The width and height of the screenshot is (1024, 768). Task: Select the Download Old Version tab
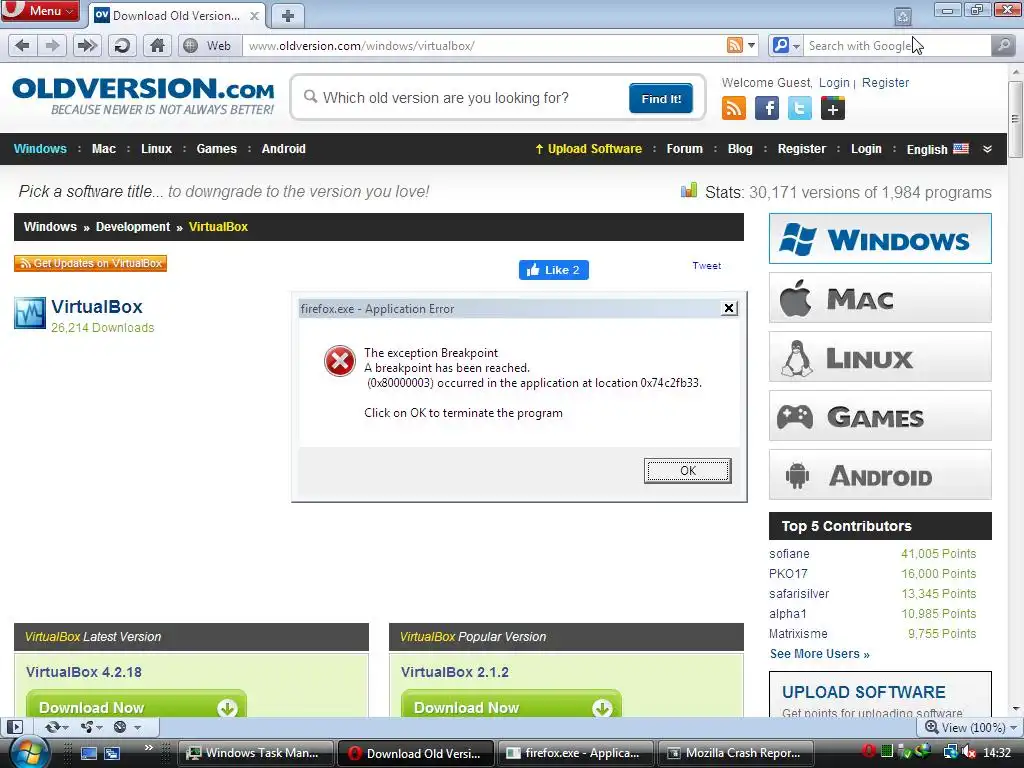click(176, 16)
